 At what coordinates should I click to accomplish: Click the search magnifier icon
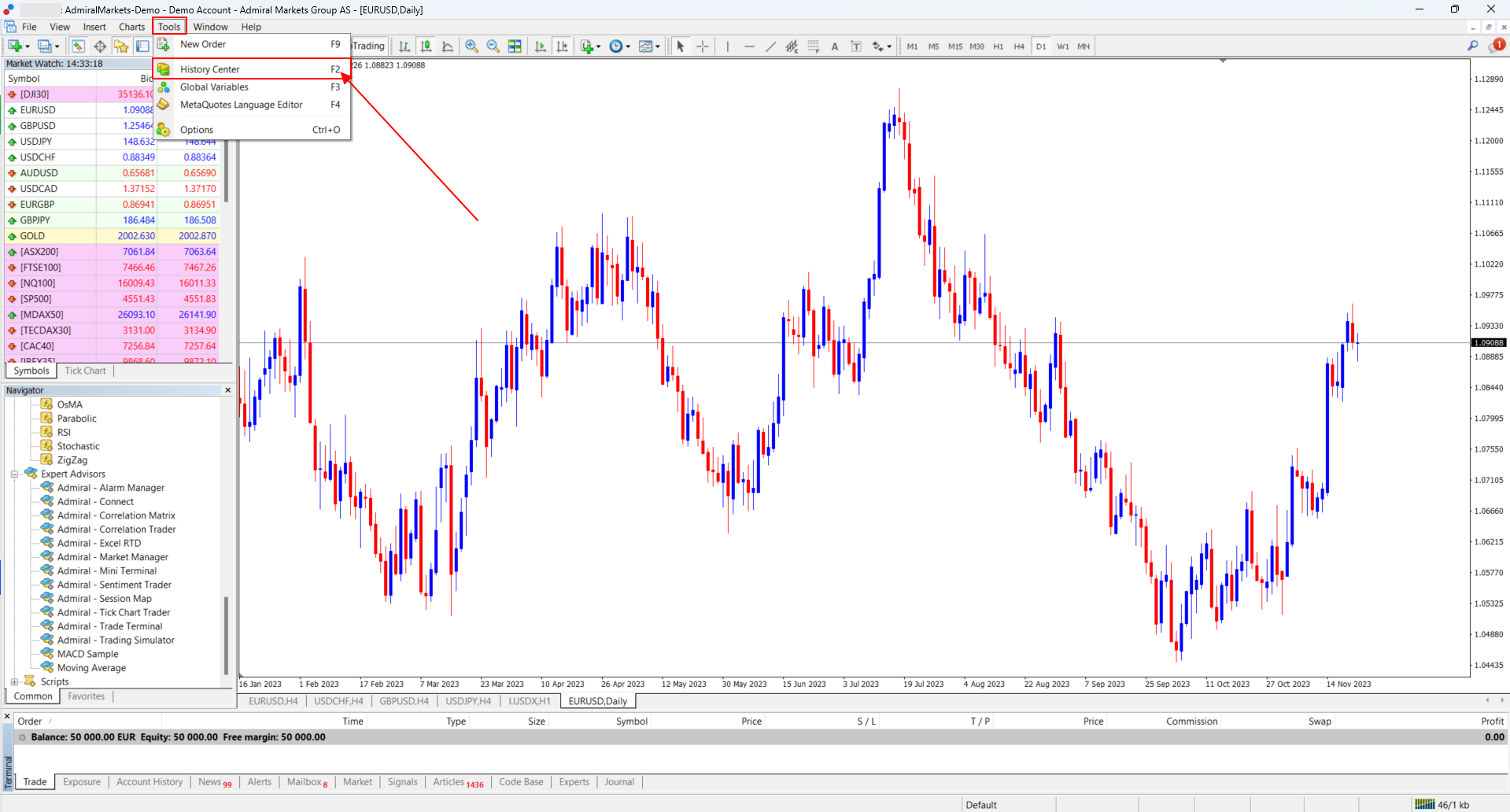point(1472,46)
